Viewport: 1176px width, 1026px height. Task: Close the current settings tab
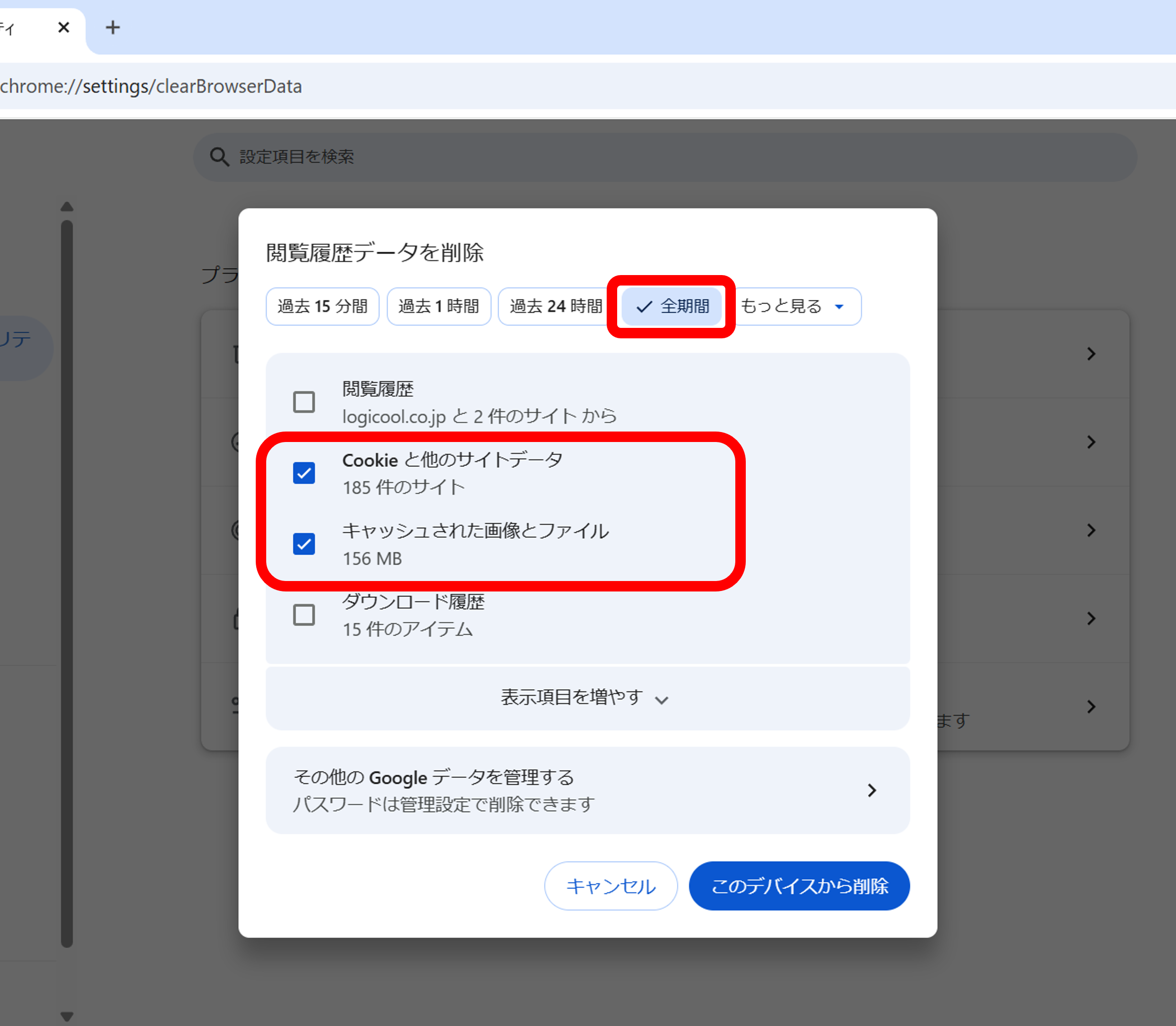click(64, 27)
